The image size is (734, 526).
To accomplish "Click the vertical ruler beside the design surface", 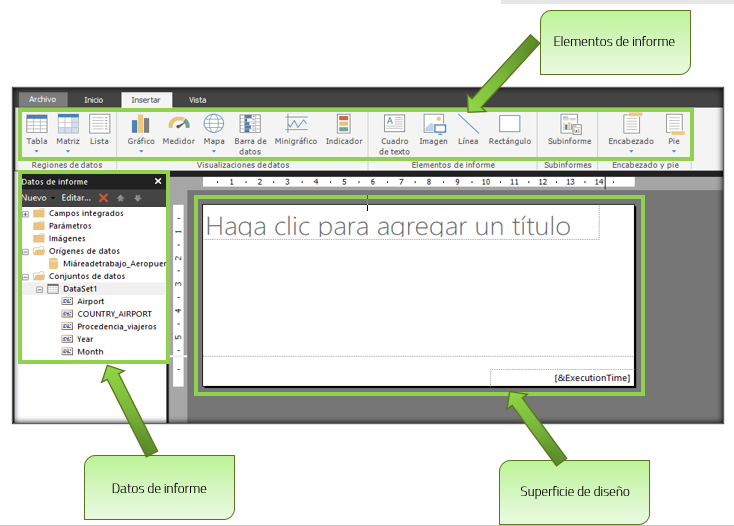I will [x=178, y=296].
